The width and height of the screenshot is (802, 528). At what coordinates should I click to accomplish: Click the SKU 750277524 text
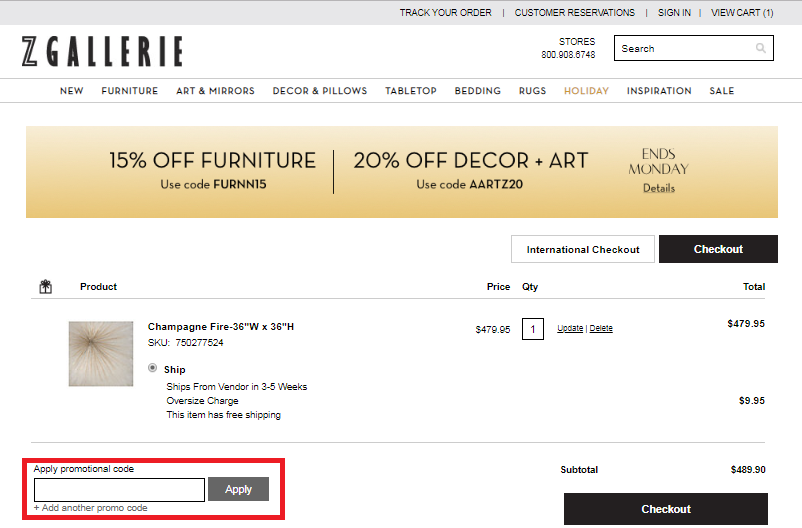click(x=186, y=342)
